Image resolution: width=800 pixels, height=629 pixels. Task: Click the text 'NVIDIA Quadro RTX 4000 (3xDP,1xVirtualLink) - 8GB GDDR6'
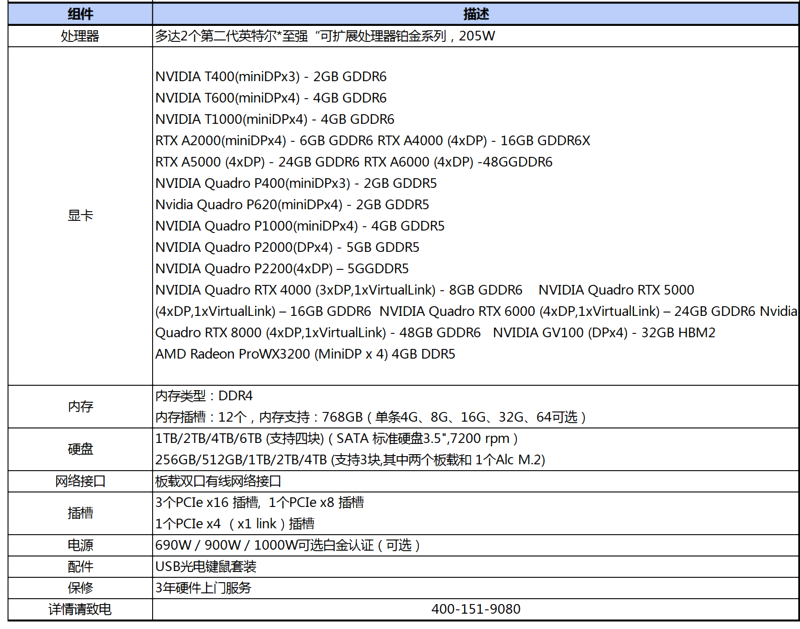(x=339, y=290)
